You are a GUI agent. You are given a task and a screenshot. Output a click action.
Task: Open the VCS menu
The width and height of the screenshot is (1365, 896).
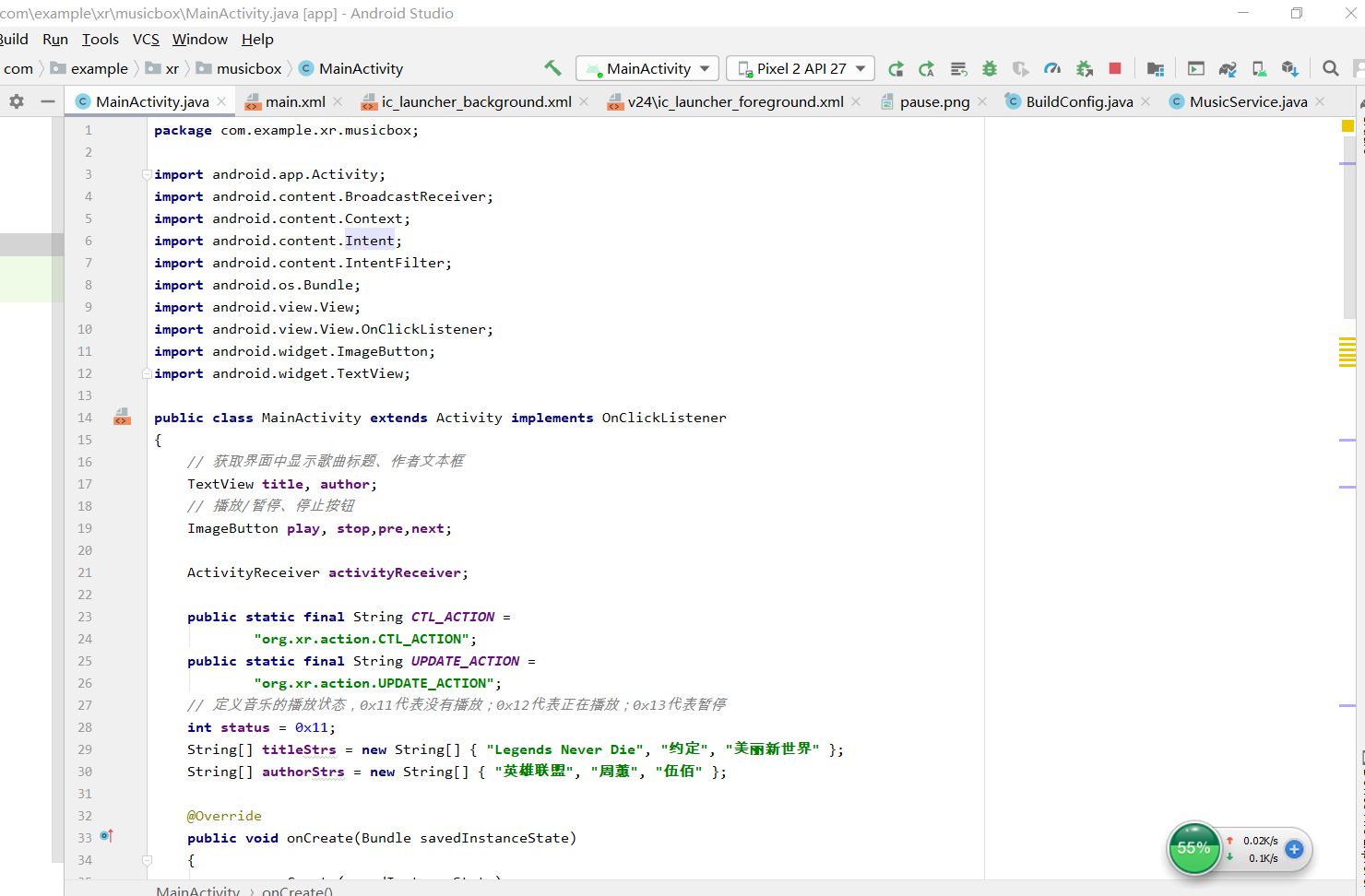(146, 39)
